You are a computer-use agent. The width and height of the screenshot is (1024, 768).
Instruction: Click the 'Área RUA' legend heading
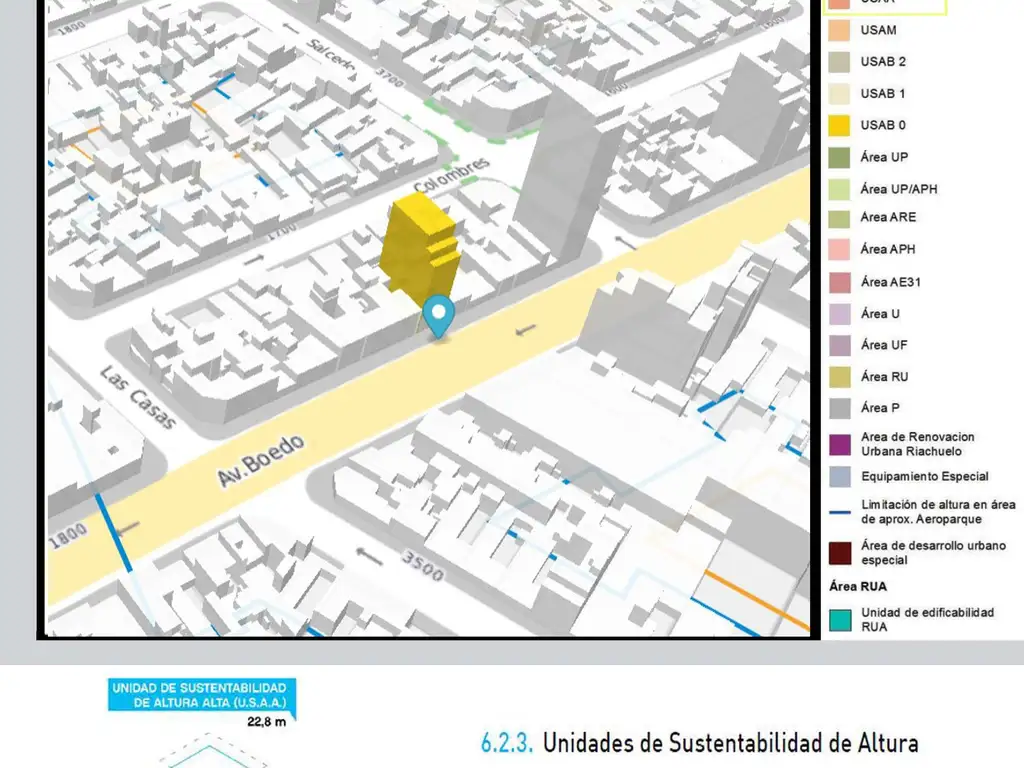(x=858, y=586)
